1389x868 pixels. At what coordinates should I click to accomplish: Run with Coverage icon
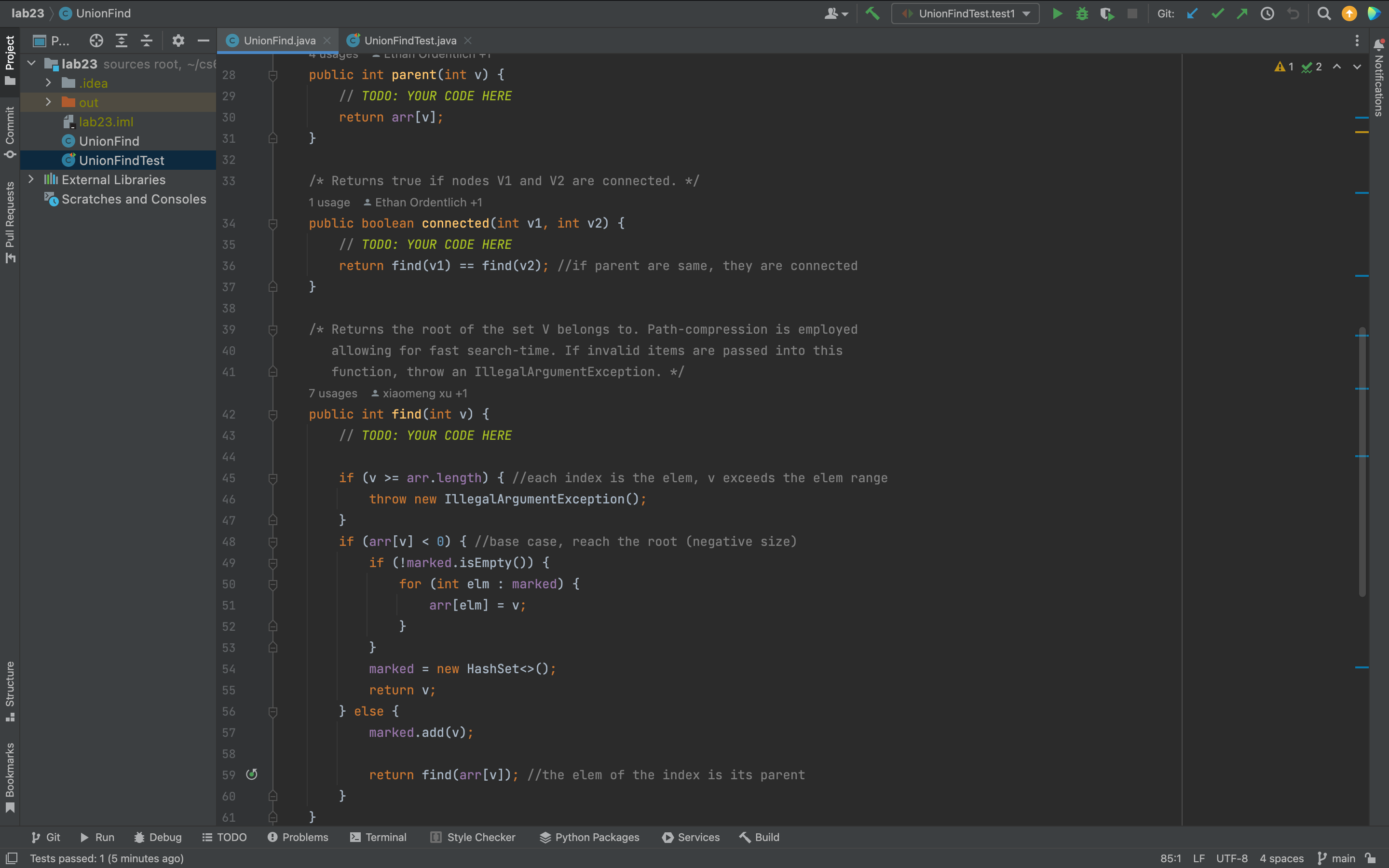pyautogui.click(x=1106, y=13)
